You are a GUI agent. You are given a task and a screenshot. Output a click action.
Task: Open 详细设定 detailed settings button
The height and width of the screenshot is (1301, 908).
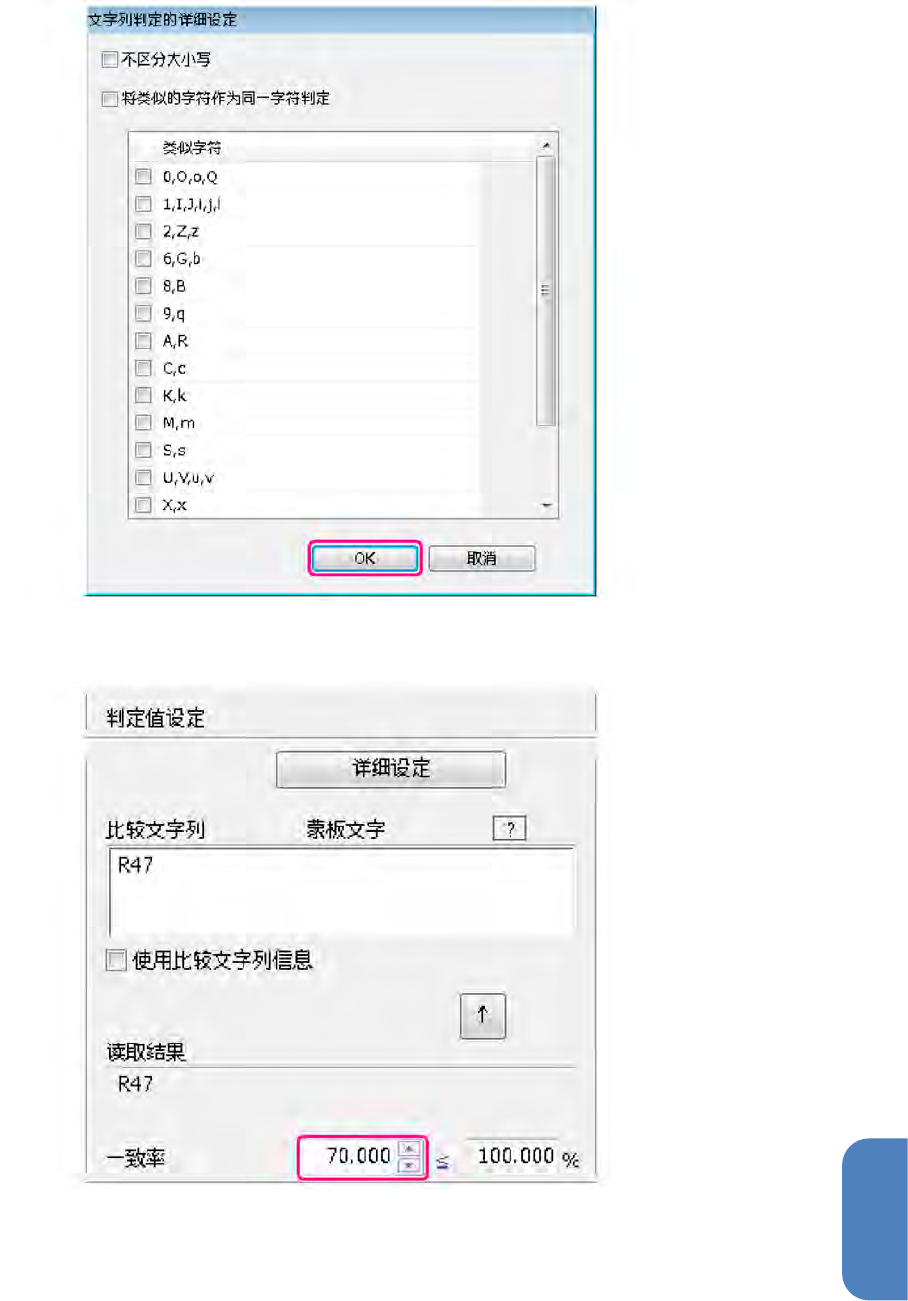click(391, 769)
